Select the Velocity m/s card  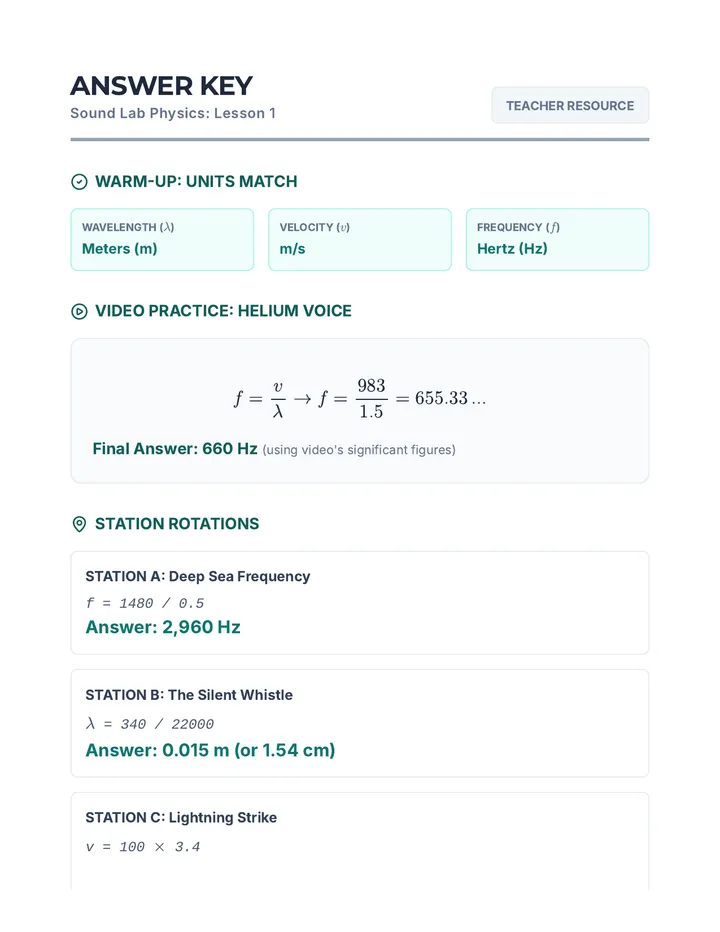pyautogui.click(x=360, y=240)
